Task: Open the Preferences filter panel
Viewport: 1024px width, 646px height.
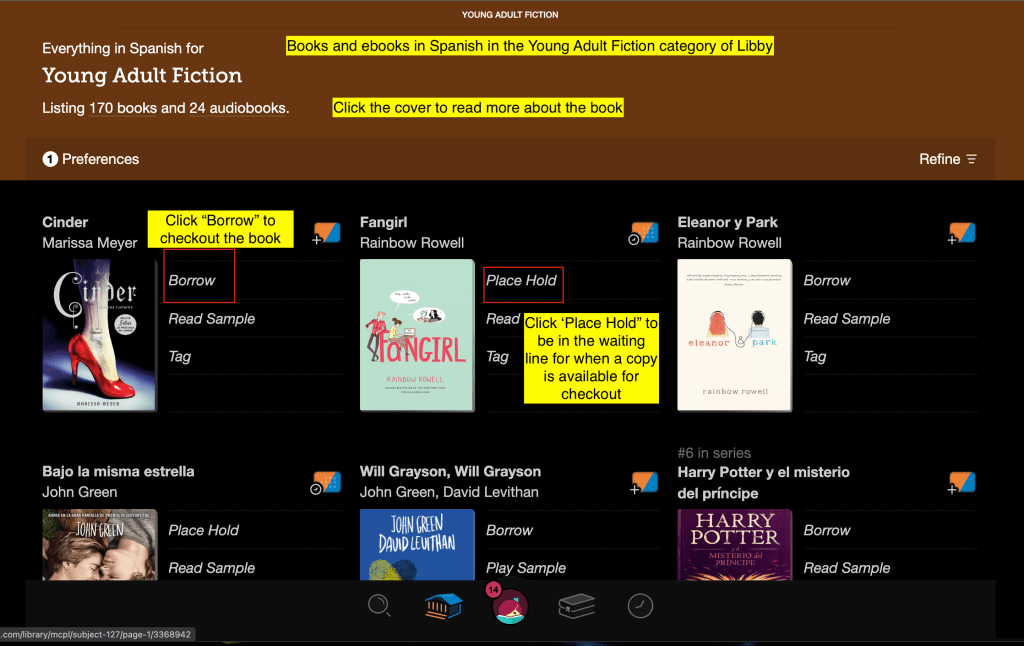Action: [x=91, y=159]
